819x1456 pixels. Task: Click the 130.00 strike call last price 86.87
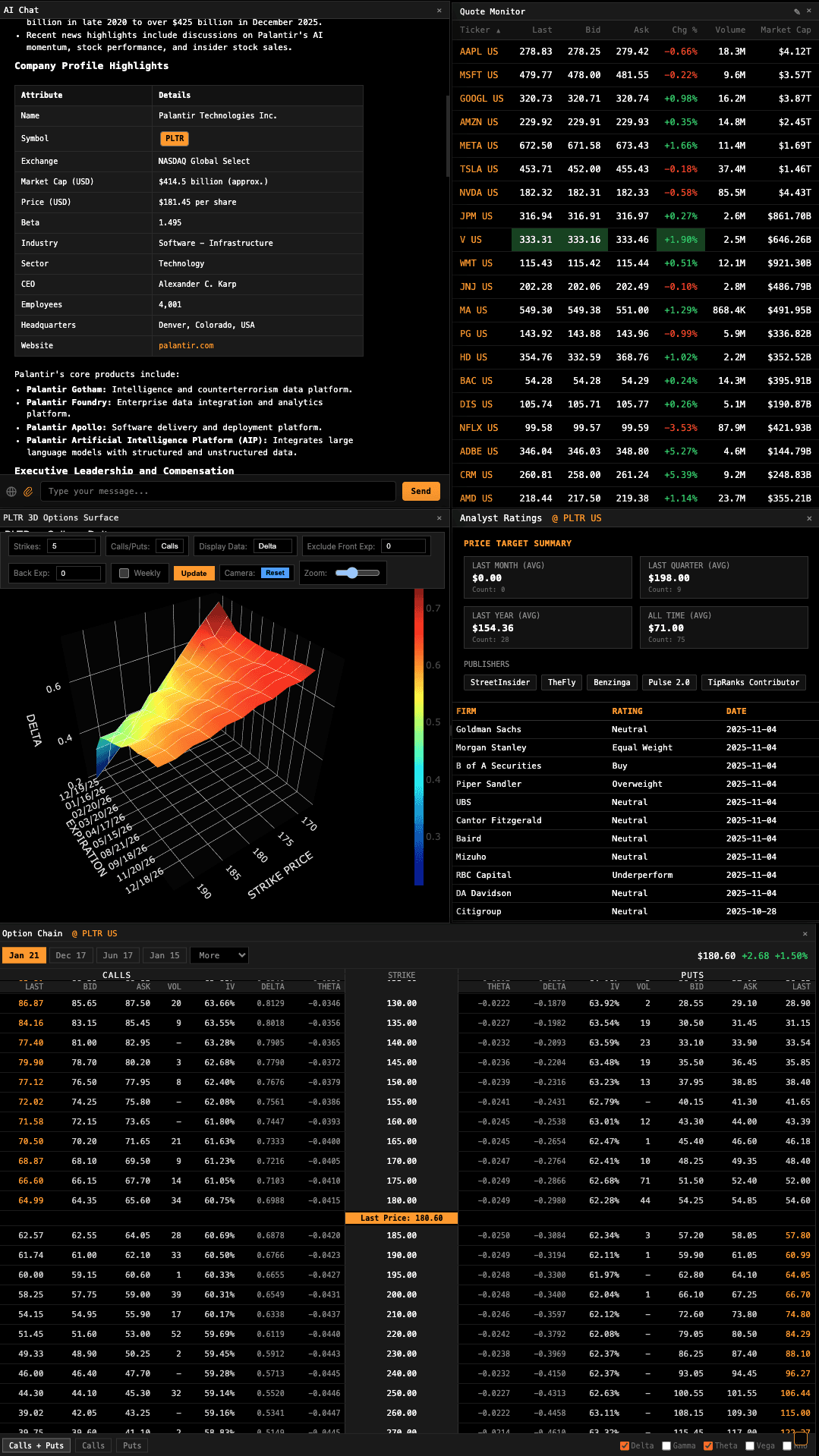pos(31,1003)
